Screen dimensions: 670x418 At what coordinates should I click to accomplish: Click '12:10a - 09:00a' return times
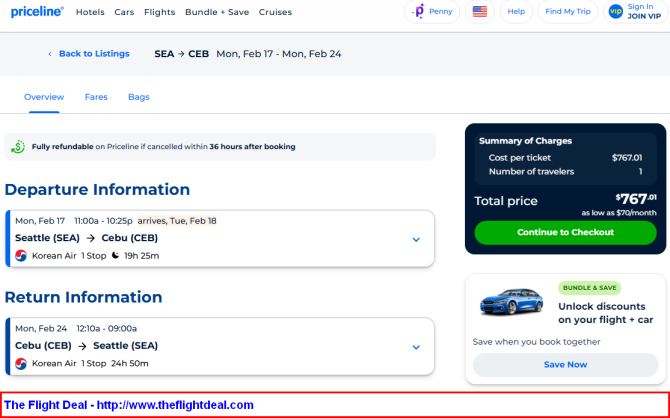coord(107,329)
